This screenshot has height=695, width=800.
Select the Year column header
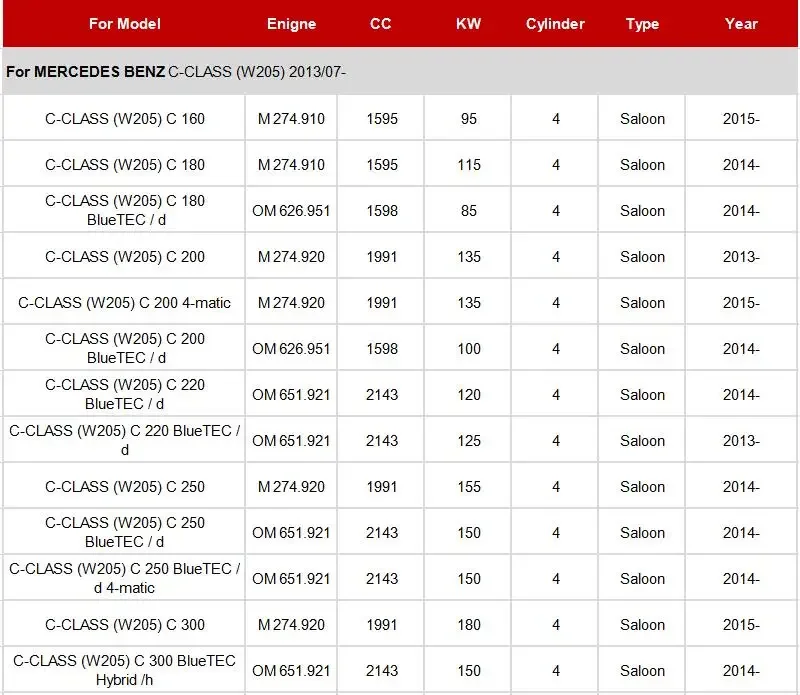(x=741, y=24)
